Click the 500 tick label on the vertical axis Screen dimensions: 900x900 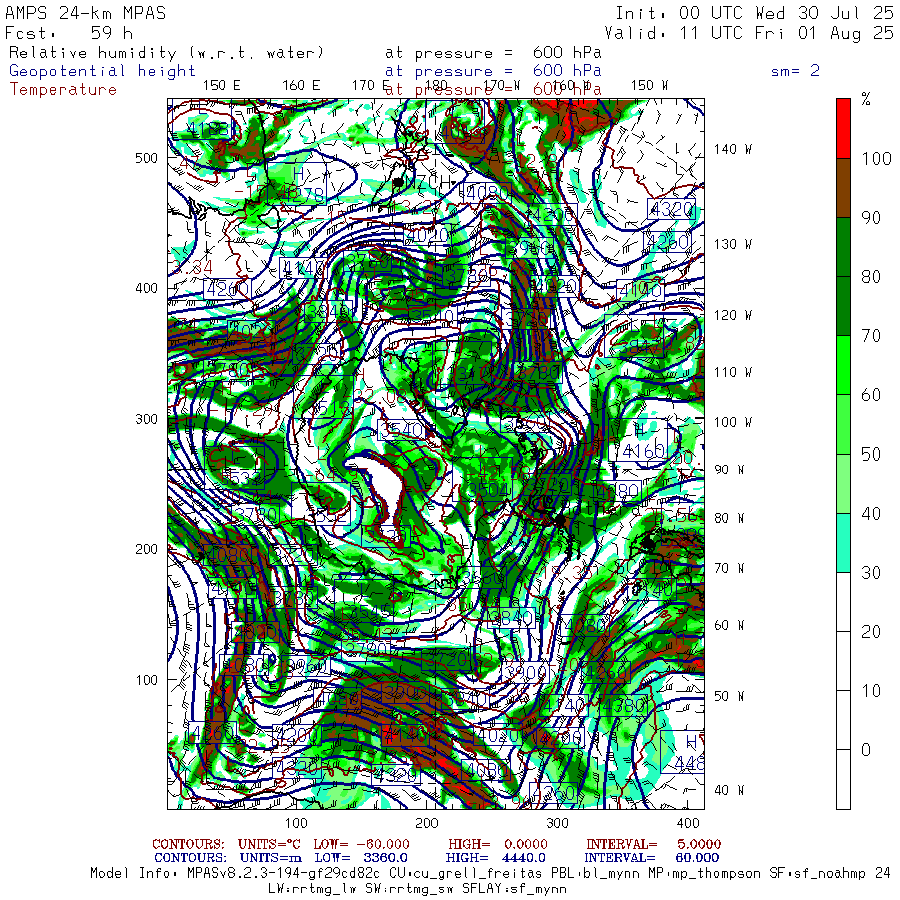coord(146,158)
